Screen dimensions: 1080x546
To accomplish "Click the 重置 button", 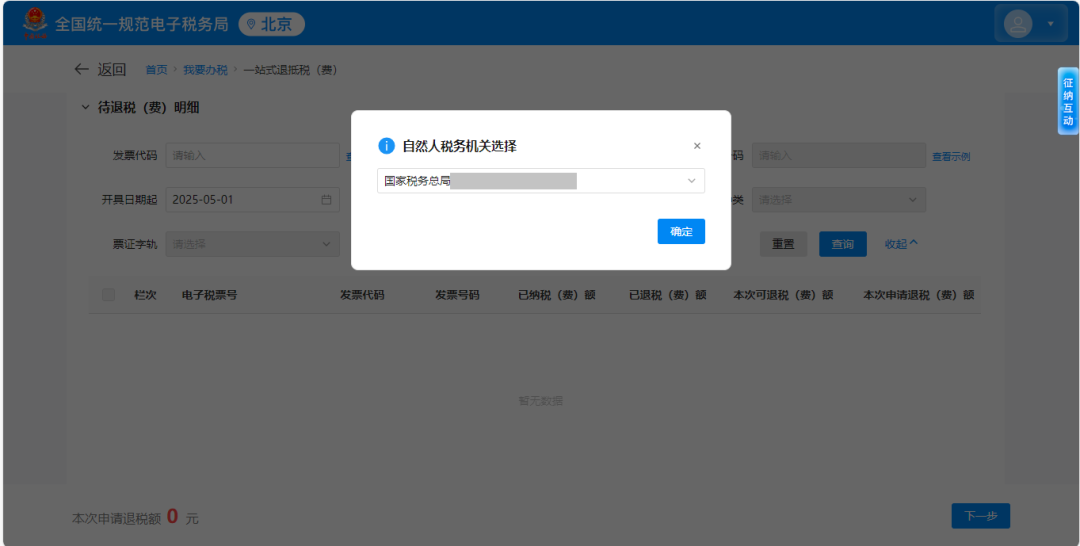I will click(783, 244).
